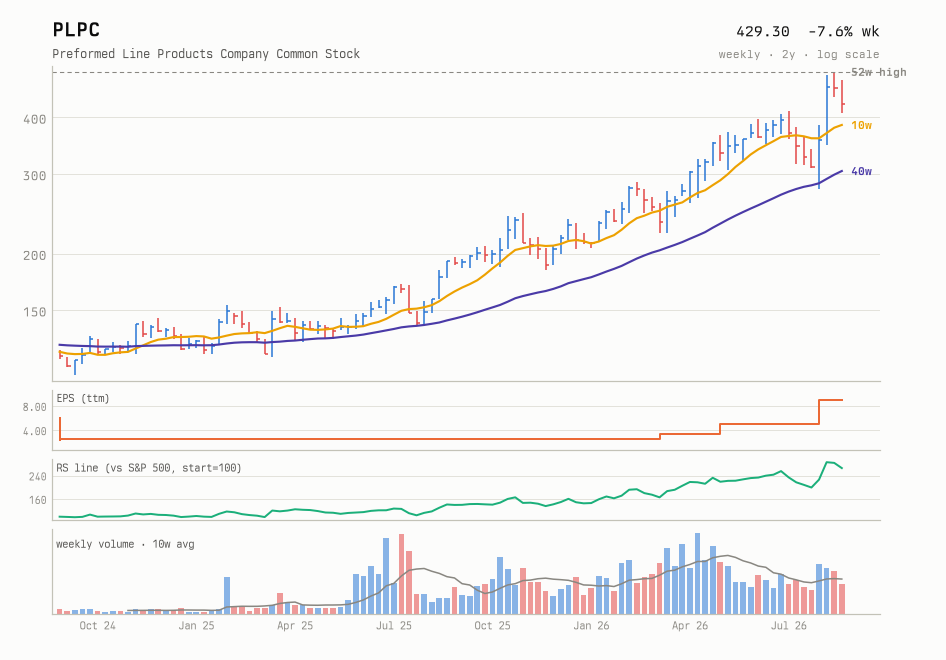Click the 300 price axis label
This screenshot has height=660, width=946.
point(35,176)
